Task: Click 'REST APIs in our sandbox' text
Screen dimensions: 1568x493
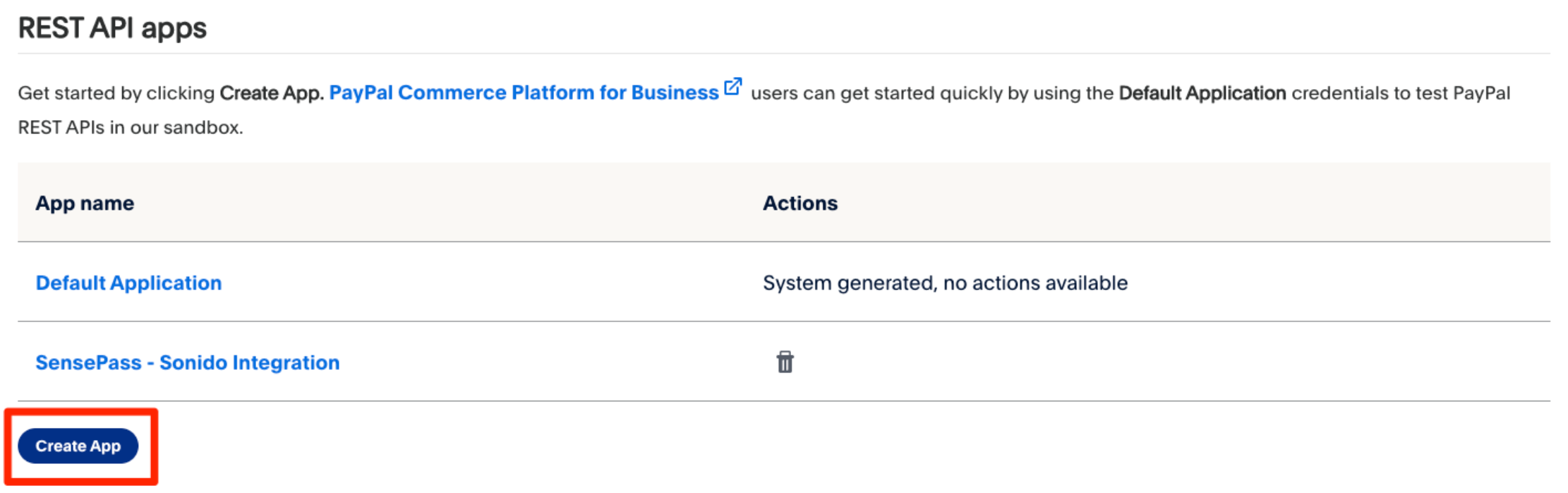Action: pyautogui.click(x=130, y=128)
